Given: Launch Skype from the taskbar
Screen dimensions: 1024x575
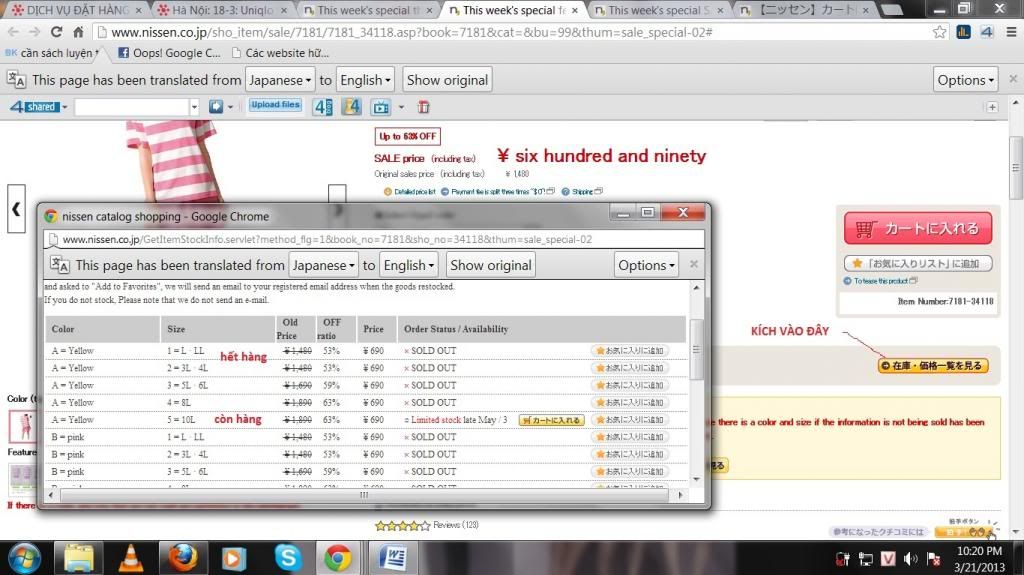Looking at the screenshot, I should 286,555.
